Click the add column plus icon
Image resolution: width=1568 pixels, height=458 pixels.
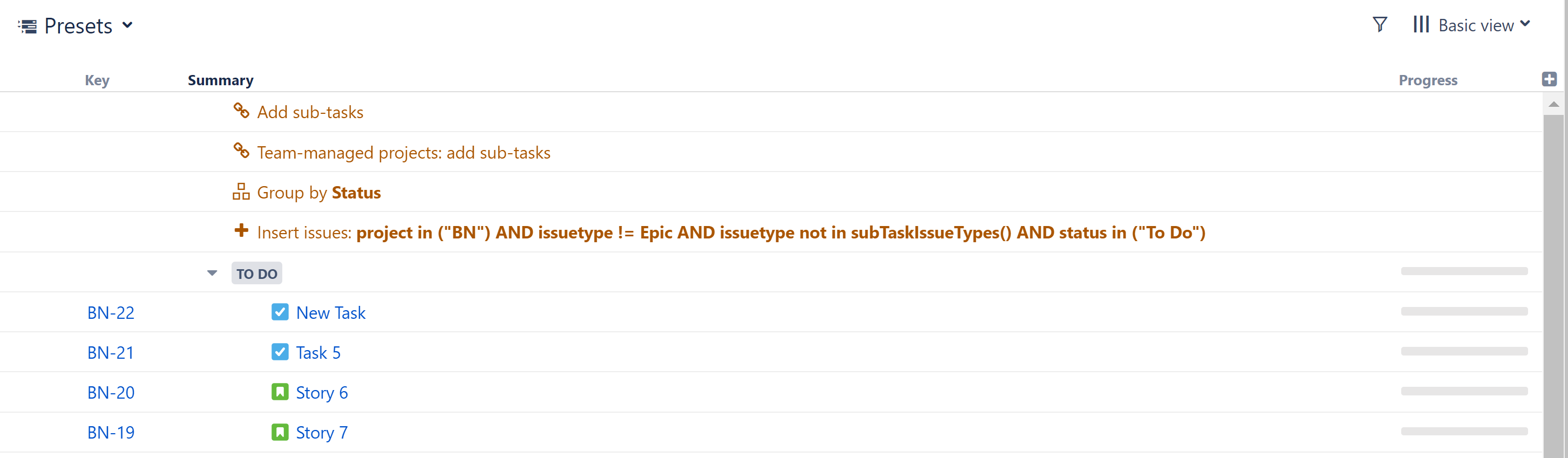1549,78
